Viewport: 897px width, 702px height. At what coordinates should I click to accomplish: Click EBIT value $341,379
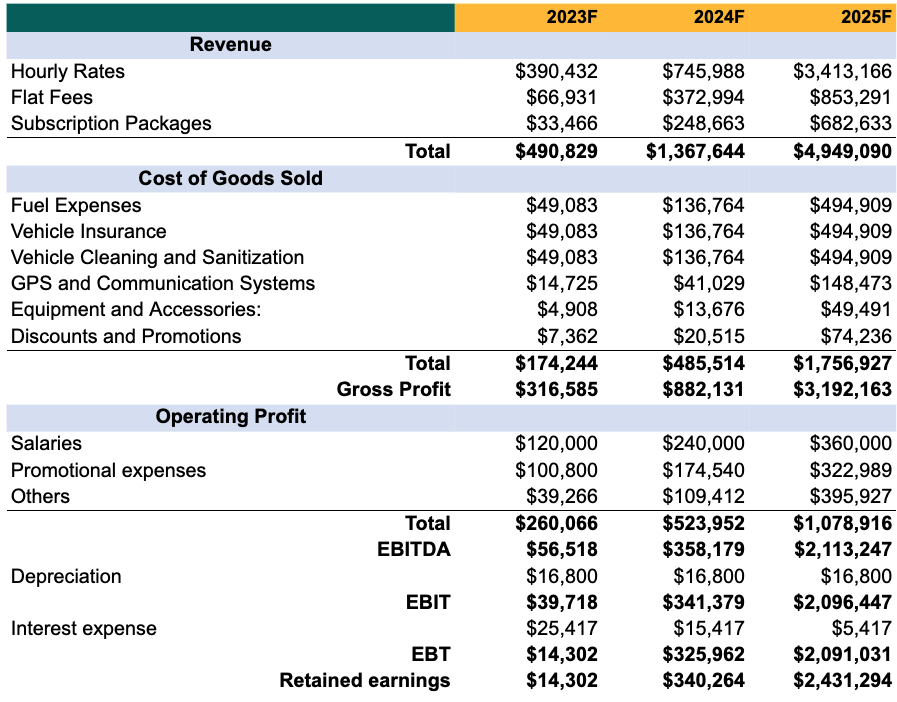coord(704,602)
